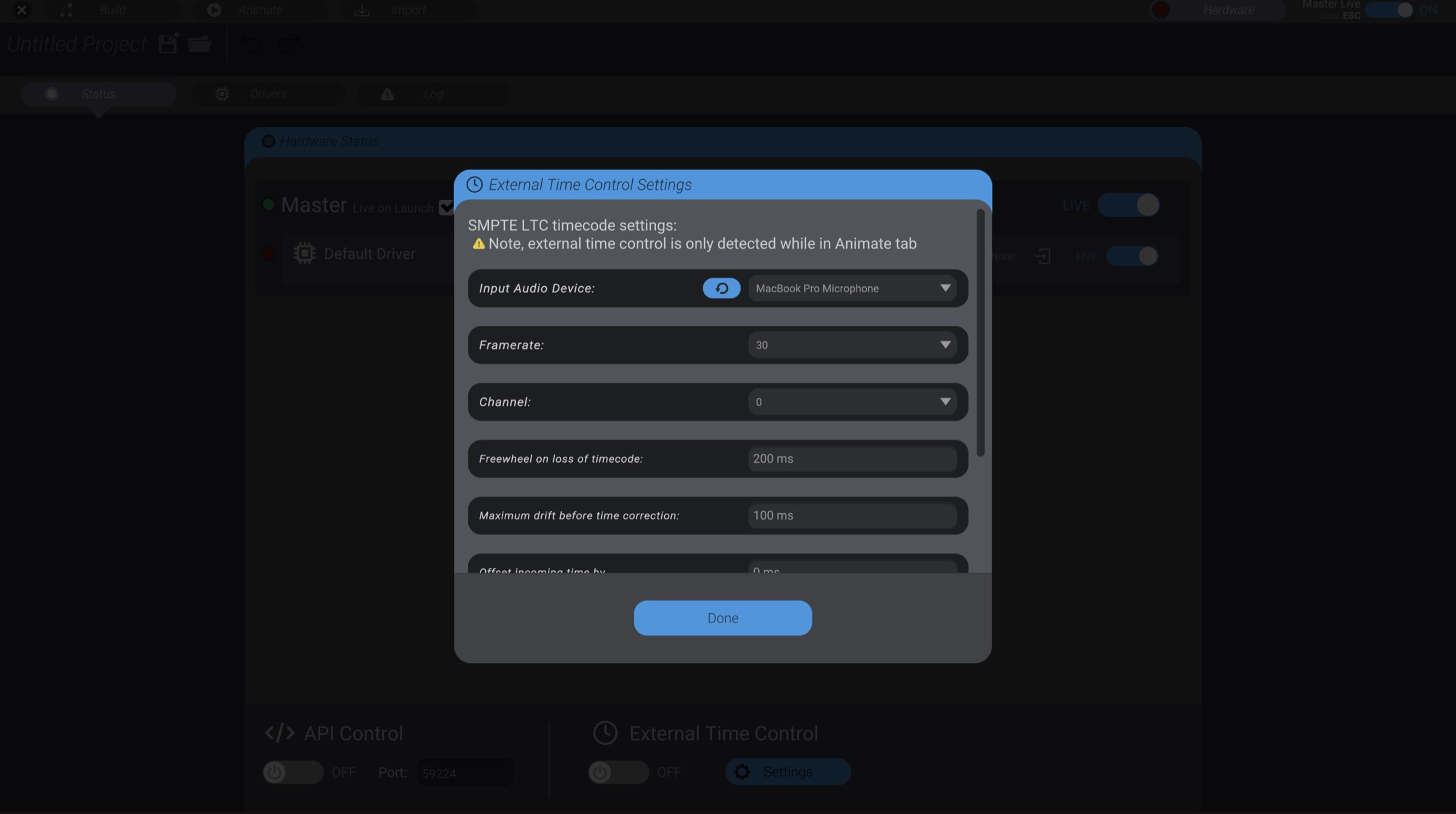Uncheck the Live on Launch checkbox

pos(447,207)
